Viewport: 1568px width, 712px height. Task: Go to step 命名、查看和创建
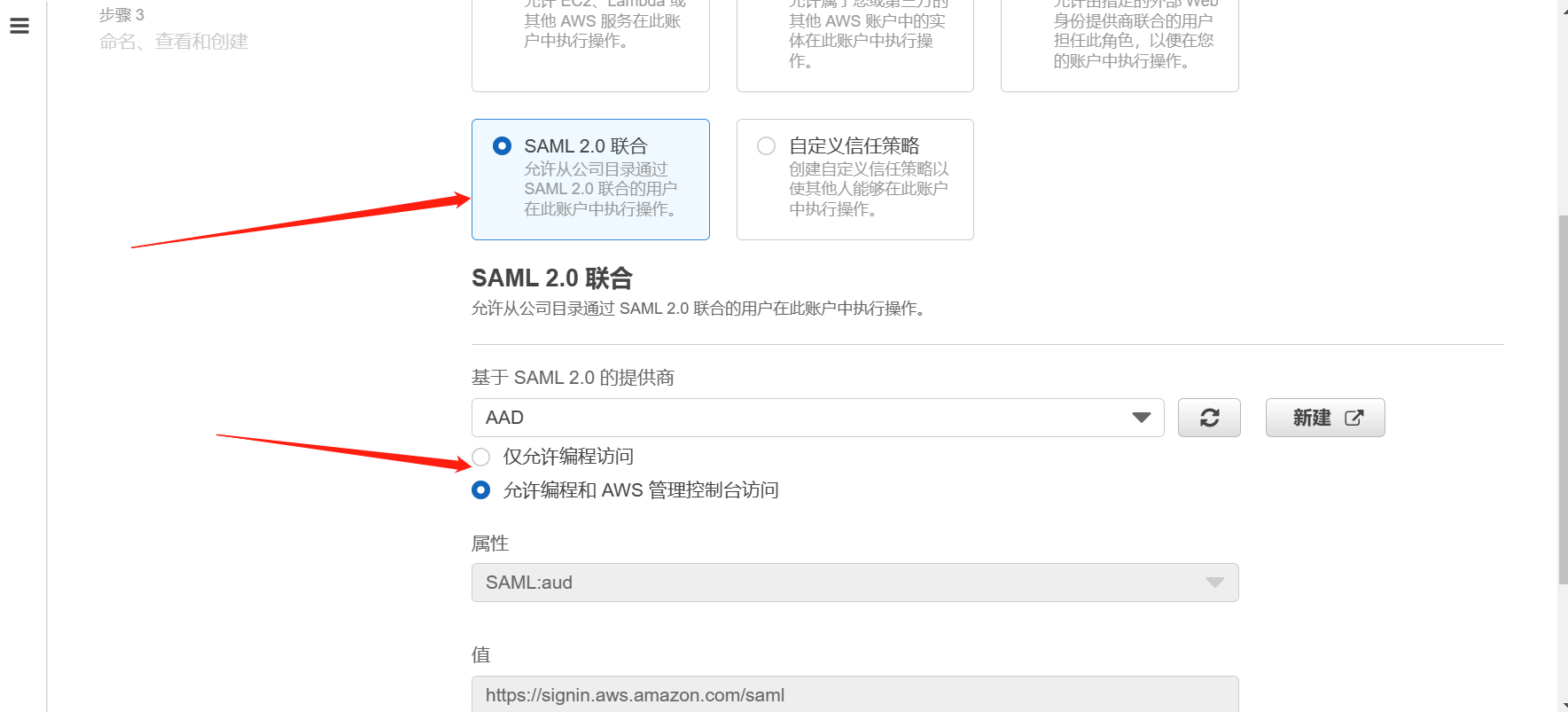174,42
